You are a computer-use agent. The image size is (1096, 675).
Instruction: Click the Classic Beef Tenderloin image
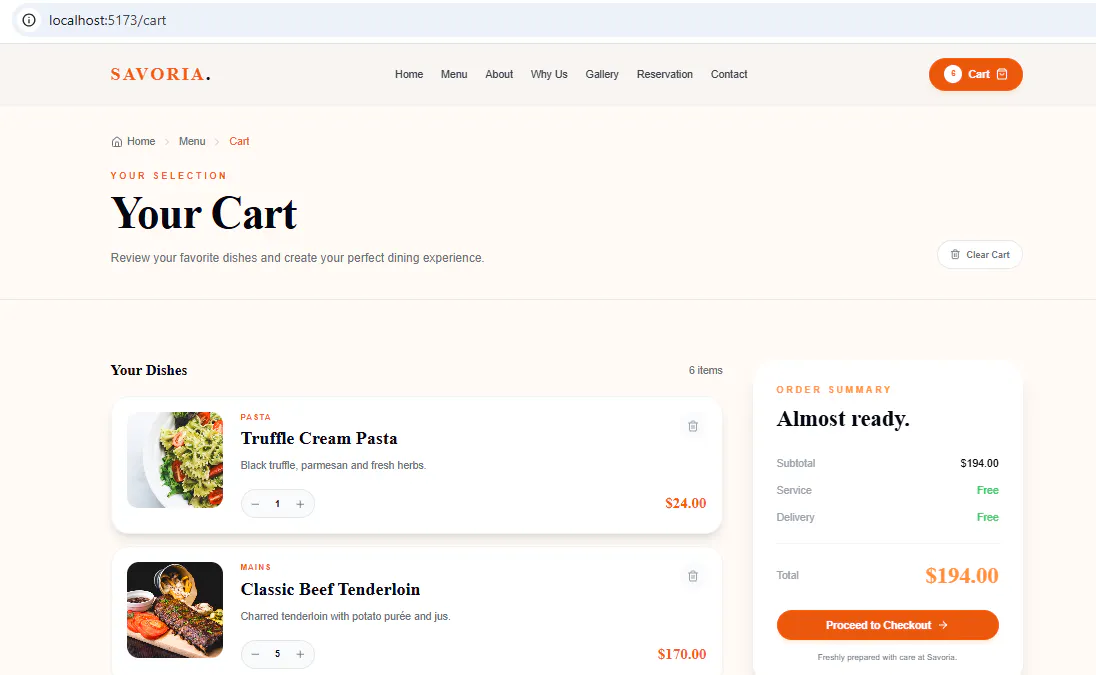tap(175, 610)
